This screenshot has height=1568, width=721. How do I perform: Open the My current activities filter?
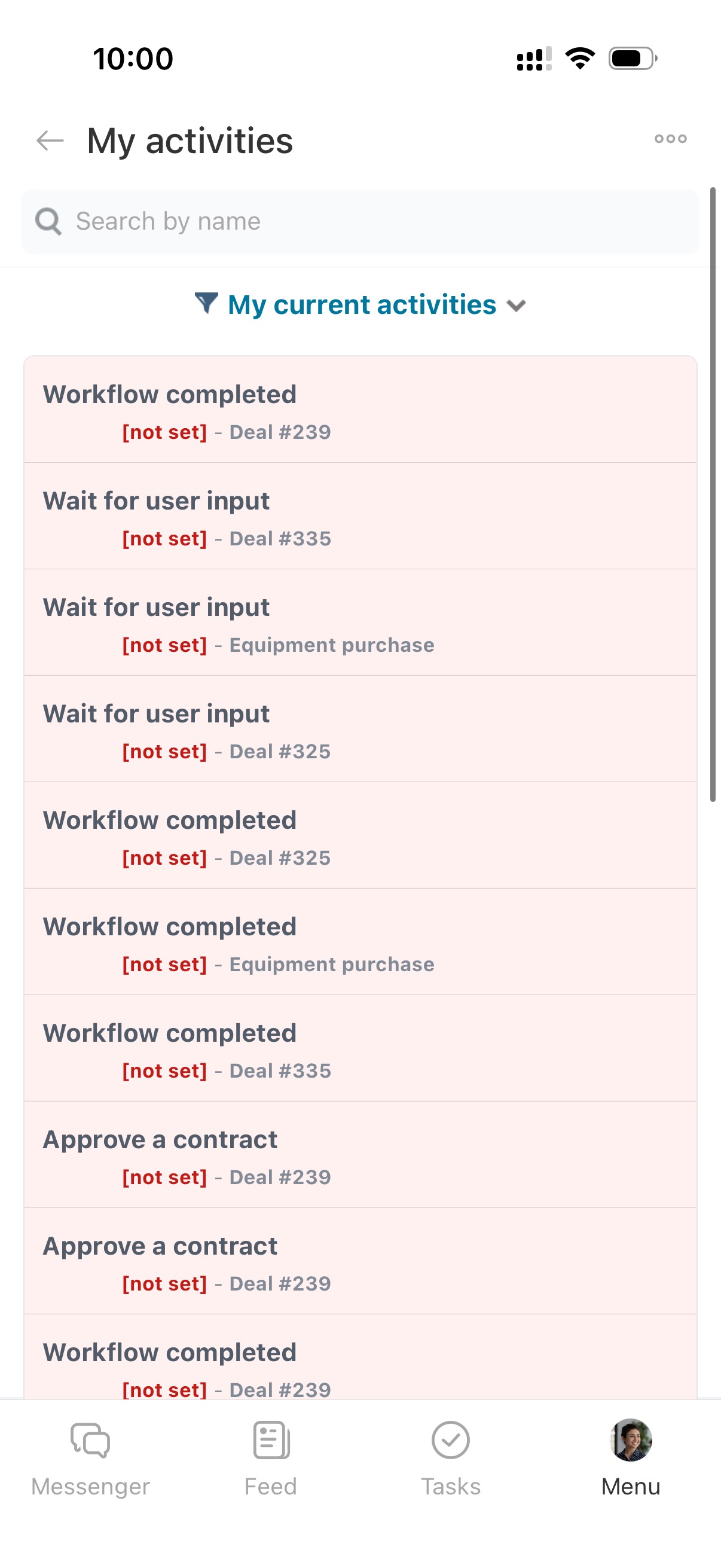pos(362,305)
